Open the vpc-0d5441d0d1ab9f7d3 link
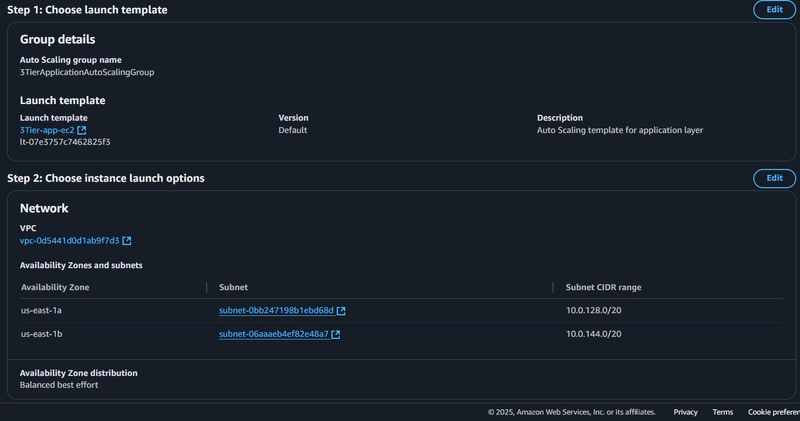 tap(69, 240)
